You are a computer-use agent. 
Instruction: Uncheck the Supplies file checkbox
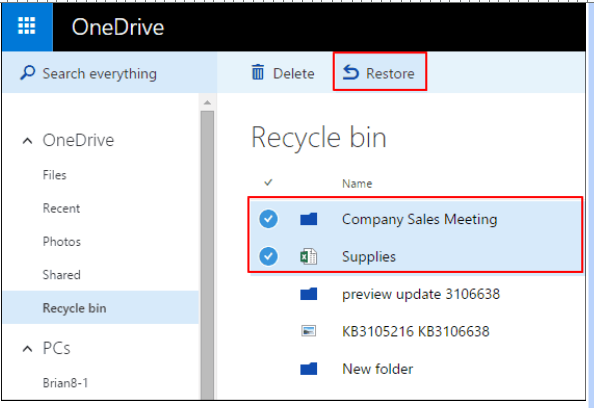pos(268,256)
